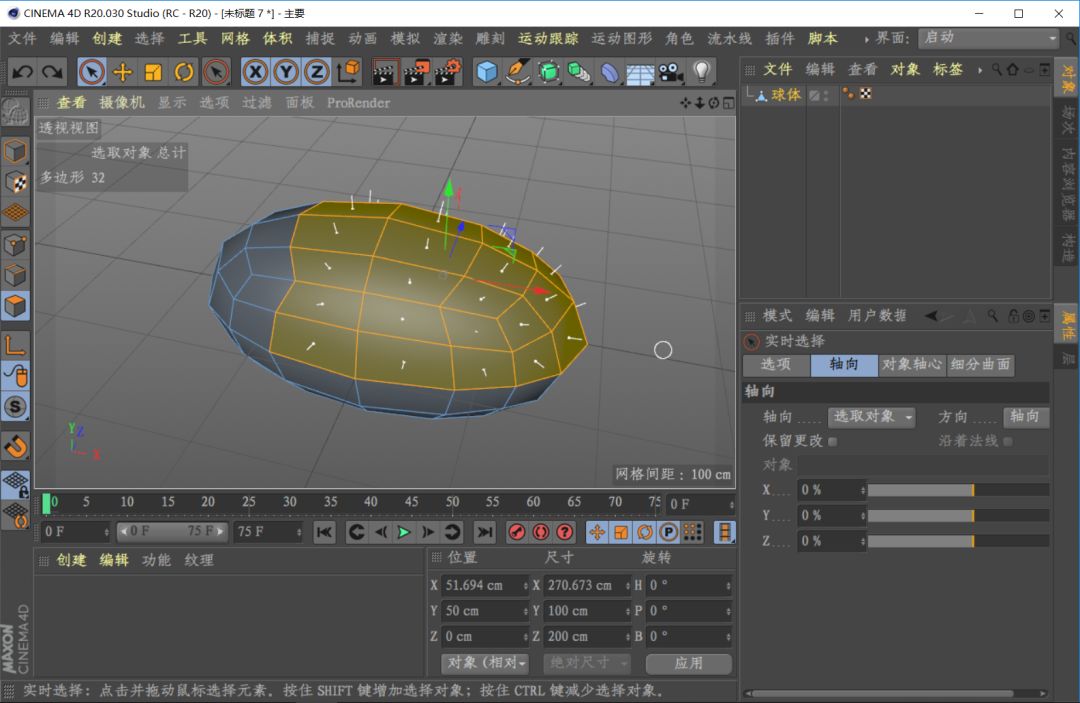Image resolution: width=1080 pixels, height=703 pixels.
Task: Click the 应用 button
Action: click(688, 663)
